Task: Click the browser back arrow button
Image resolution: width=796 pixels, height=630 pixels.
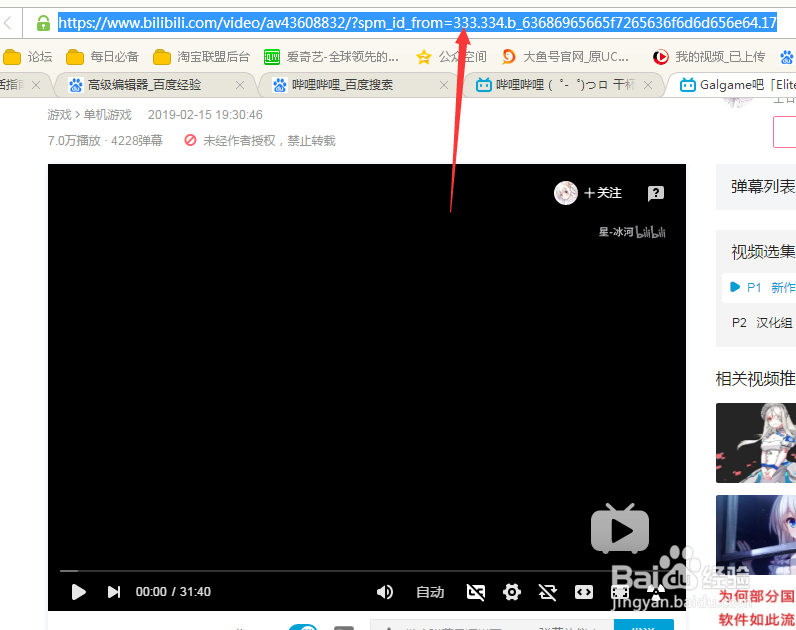Action: coord(8,23)
